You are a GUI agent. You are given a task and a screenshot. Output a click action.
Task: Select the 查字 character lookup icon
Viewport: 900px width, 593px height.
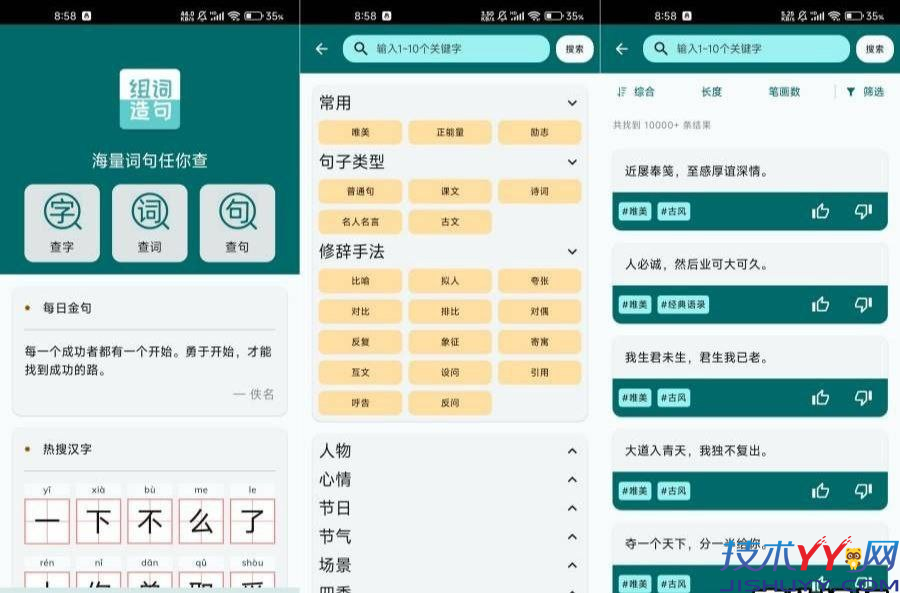pos(61,222)
